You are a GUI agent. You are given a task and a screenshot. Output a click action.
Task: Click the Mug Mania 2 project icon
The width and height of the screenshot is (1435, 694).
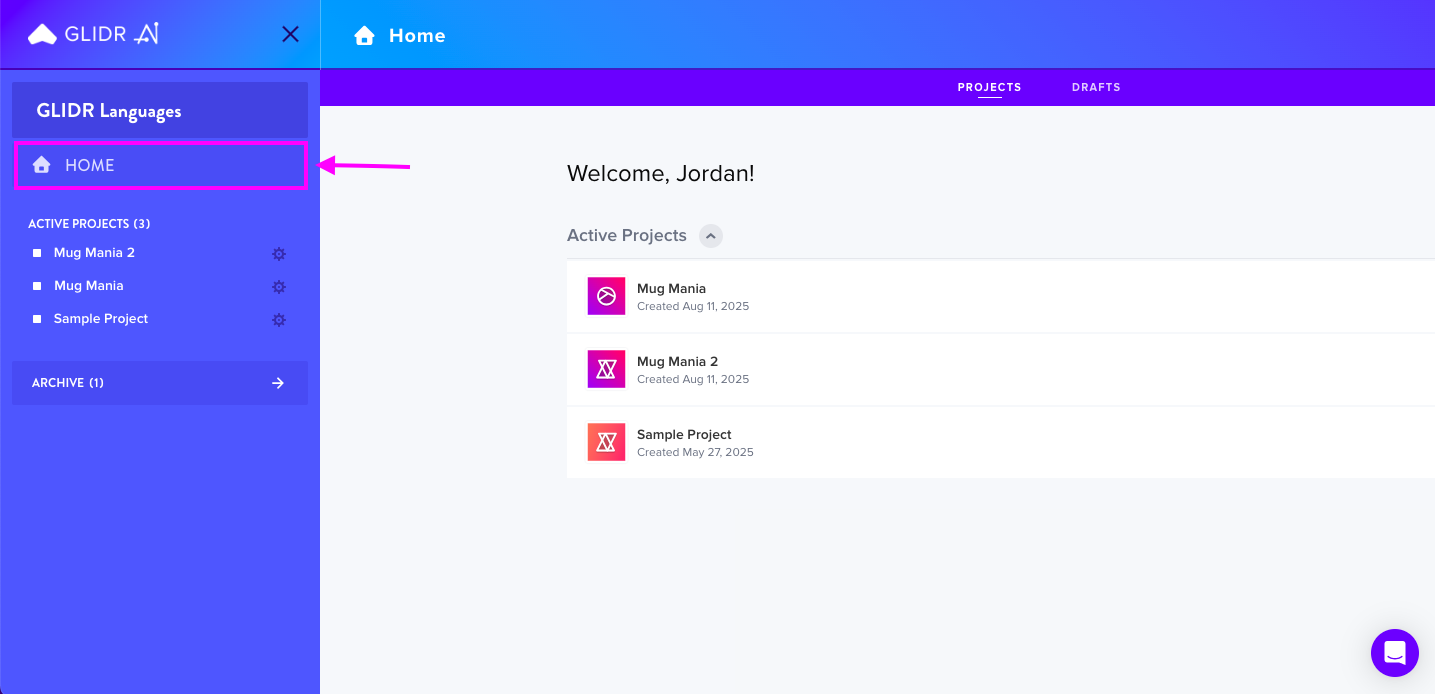606,369
